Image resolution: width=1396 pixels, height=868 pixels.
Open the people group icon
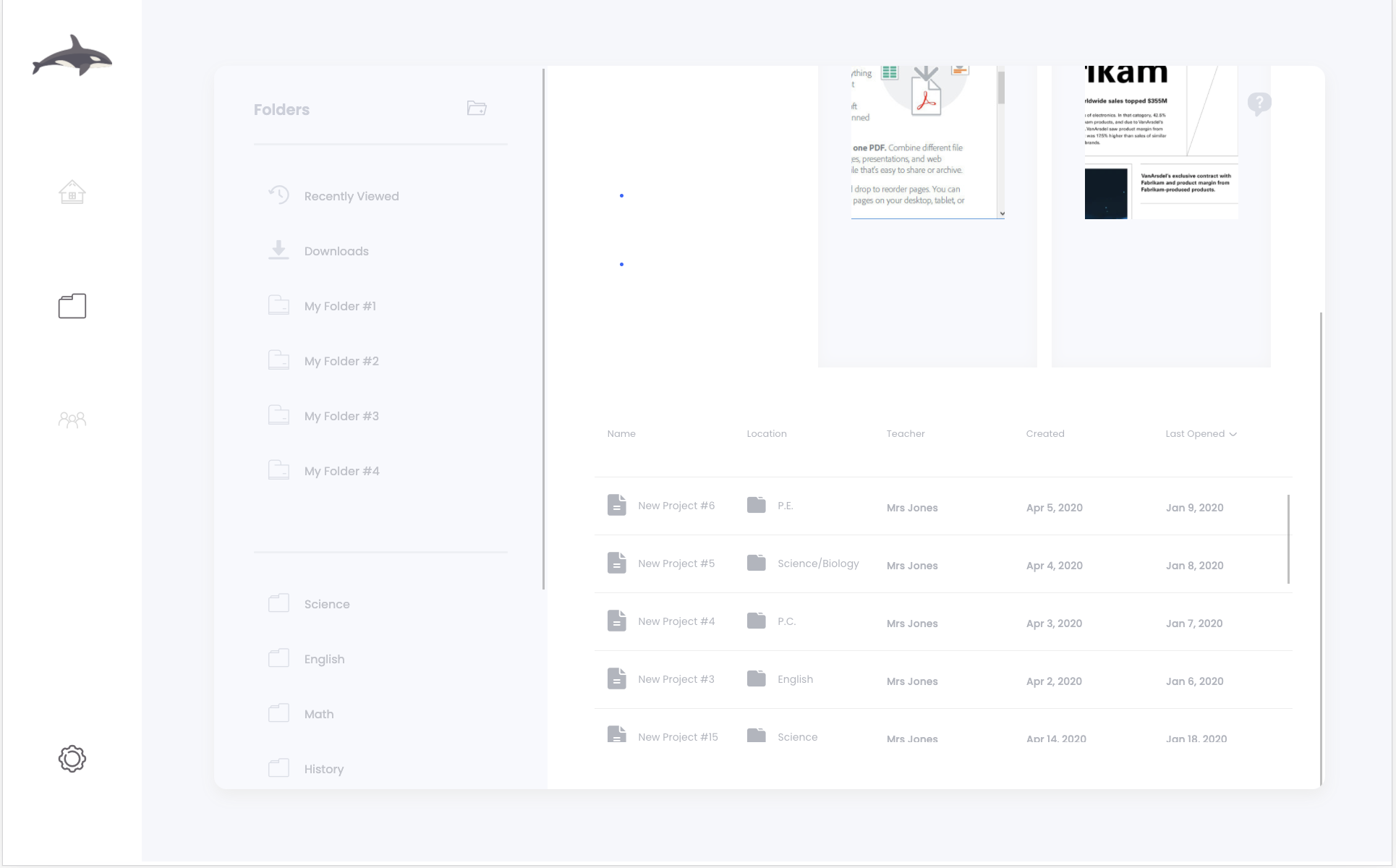point(72,420)
